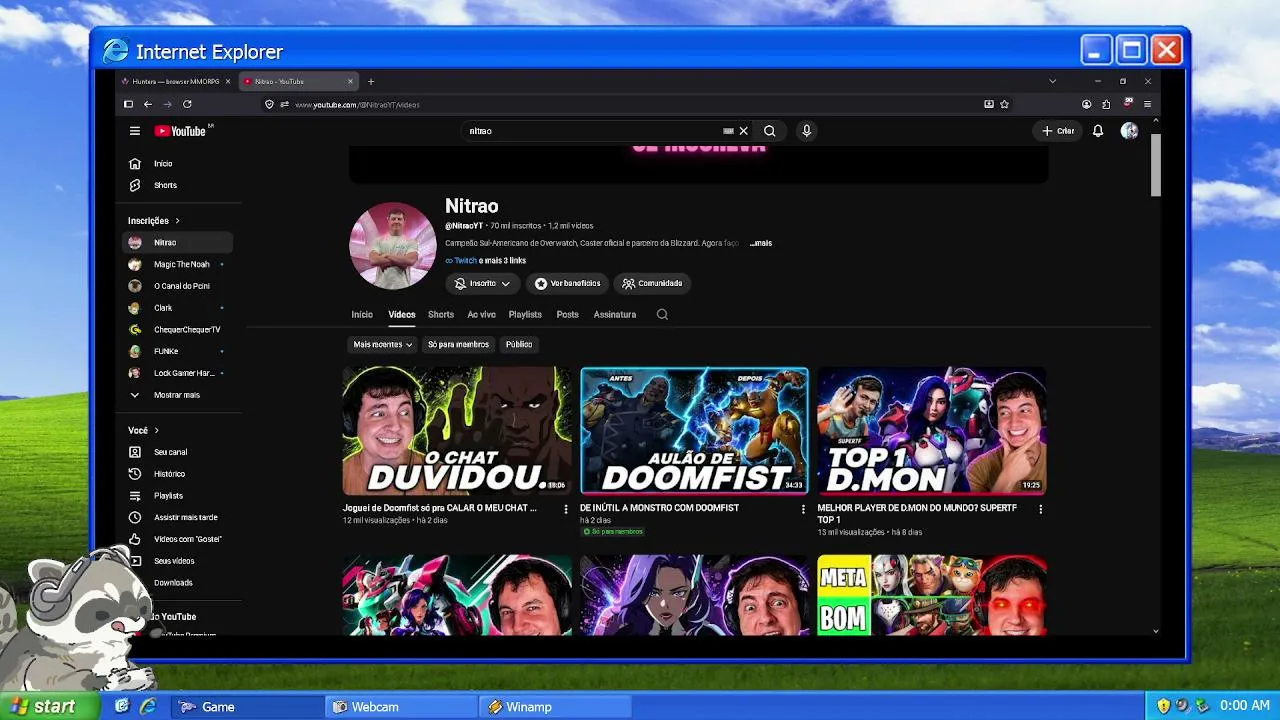Open the browser tab list dropdown arrow
This screenshot has width=1280, height=720.
pyautogui.click(x=1052, y=81)
